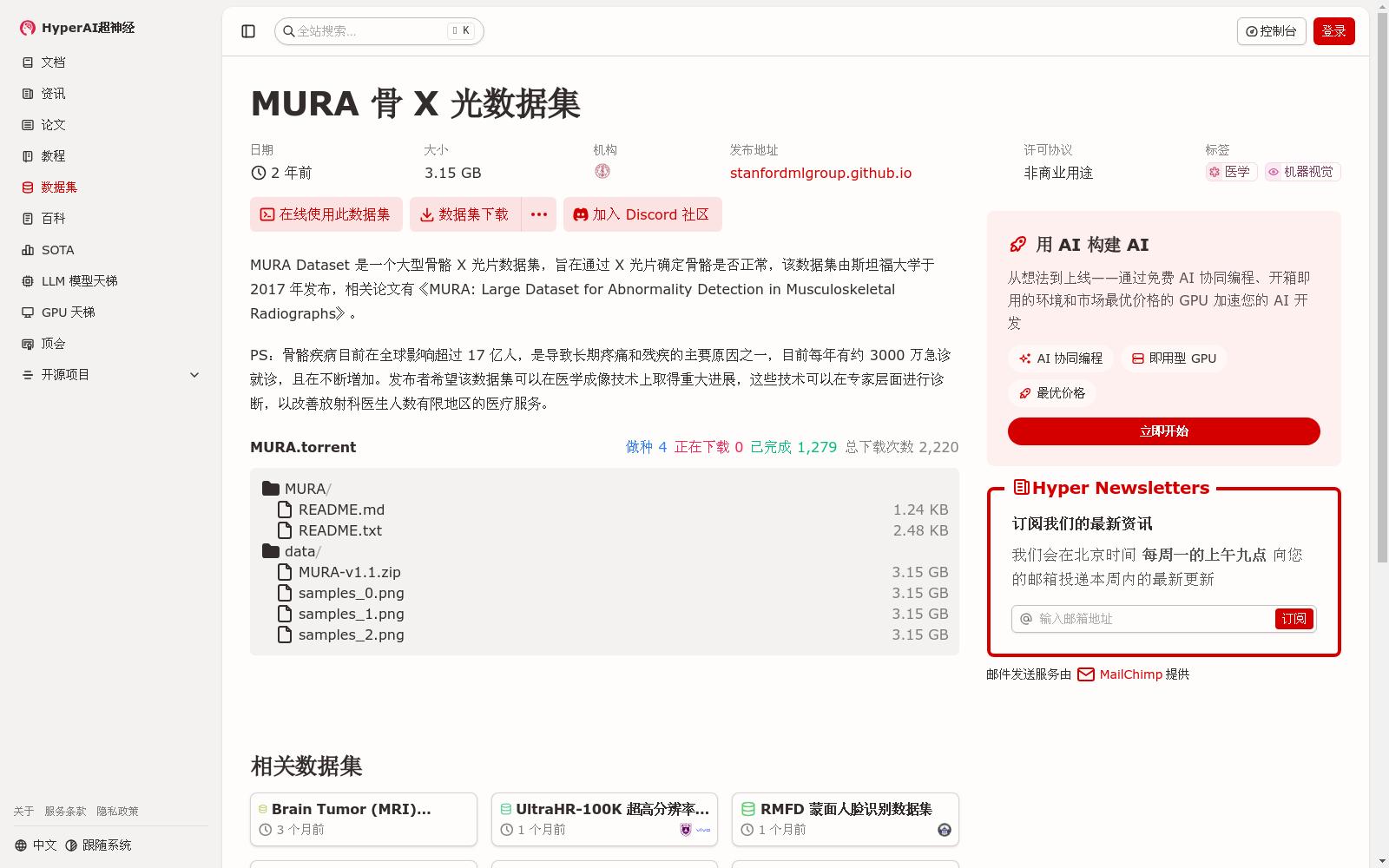Image resolution: width=1389 pixels, height=868 pixels.
Task: Click the 隐私政策 footer link
Action: pos(117,812)
